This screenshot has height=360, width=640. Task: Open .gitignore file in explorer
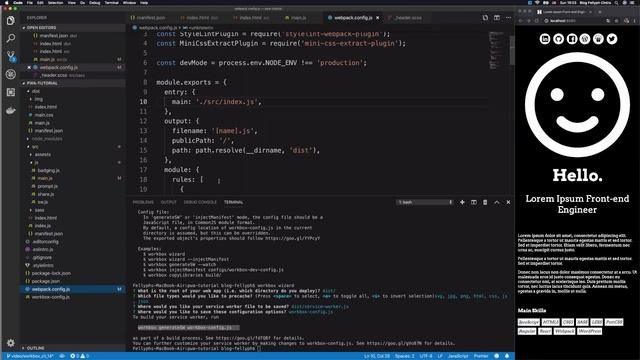coord(42,257)
